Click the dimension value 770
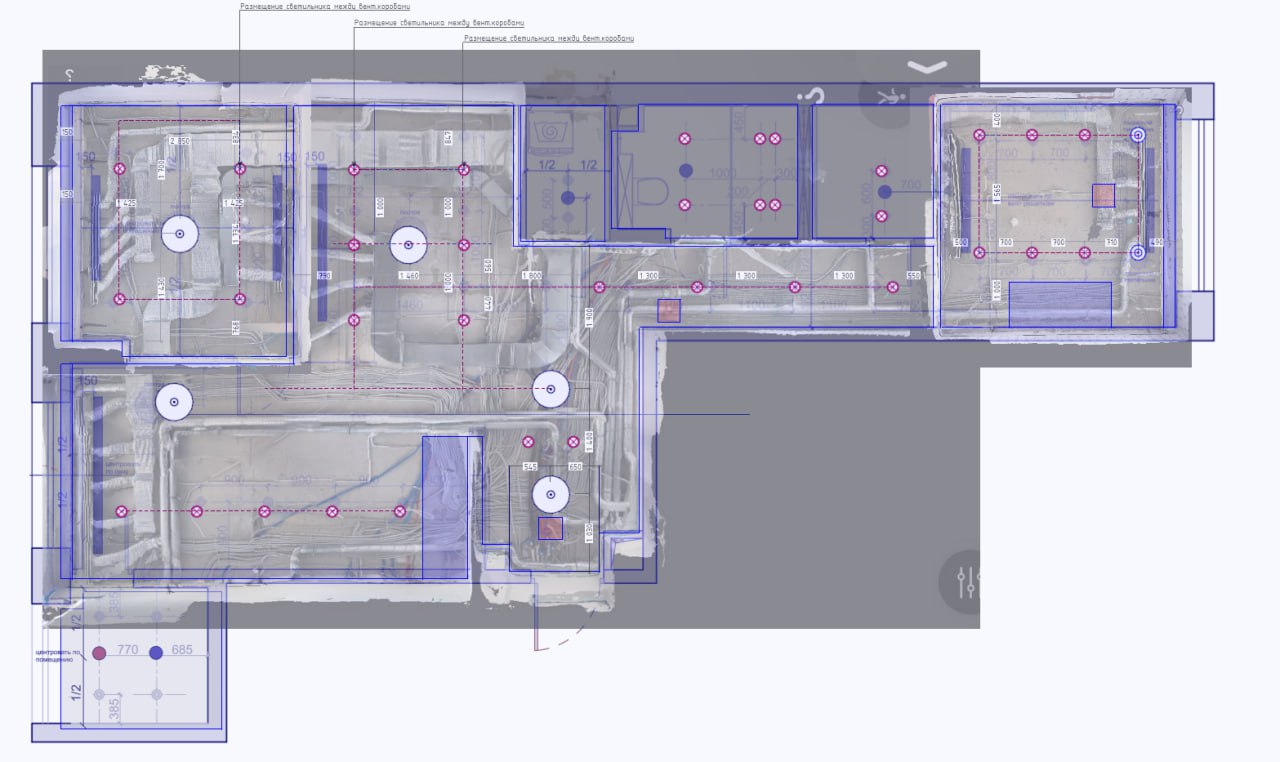The image size is (1280, 762). tap(128, 650)
